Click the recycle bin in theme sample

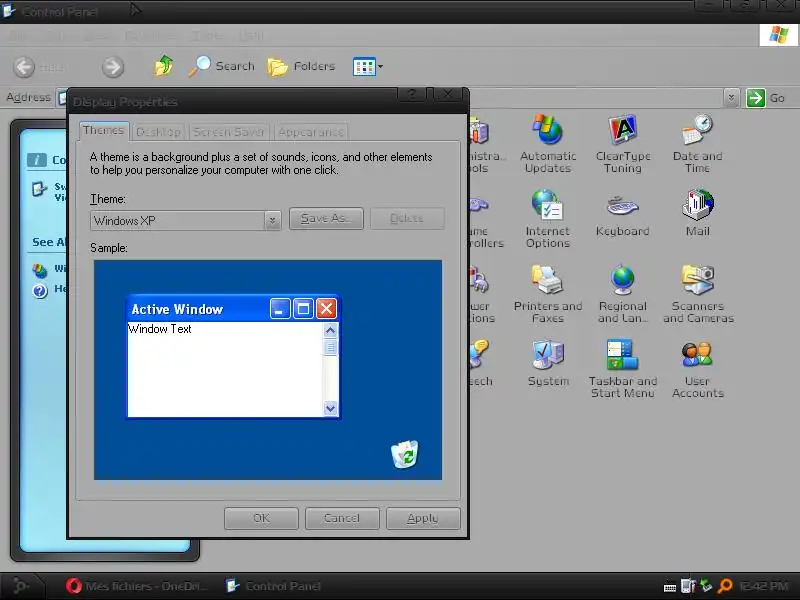(x=405, y=454)
